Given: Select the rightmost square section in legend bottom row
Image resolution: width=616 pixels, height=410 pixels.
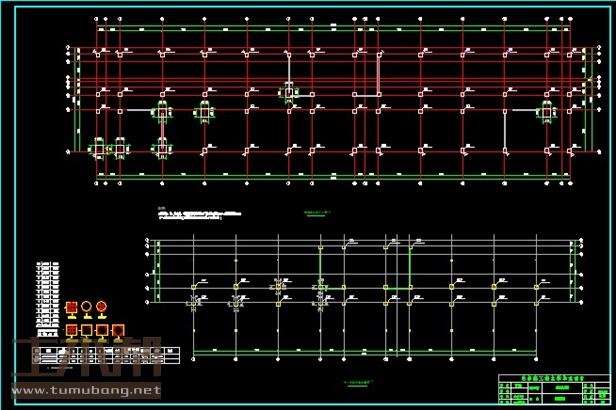Looking at the screenshot, I should [x=119, y=329].
